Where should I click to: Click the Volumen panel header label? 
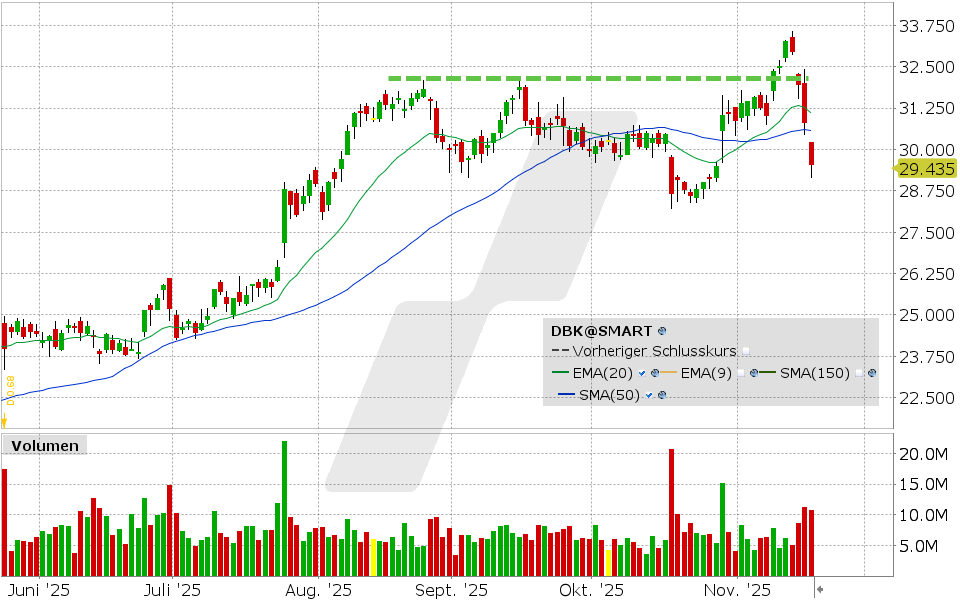42,445
